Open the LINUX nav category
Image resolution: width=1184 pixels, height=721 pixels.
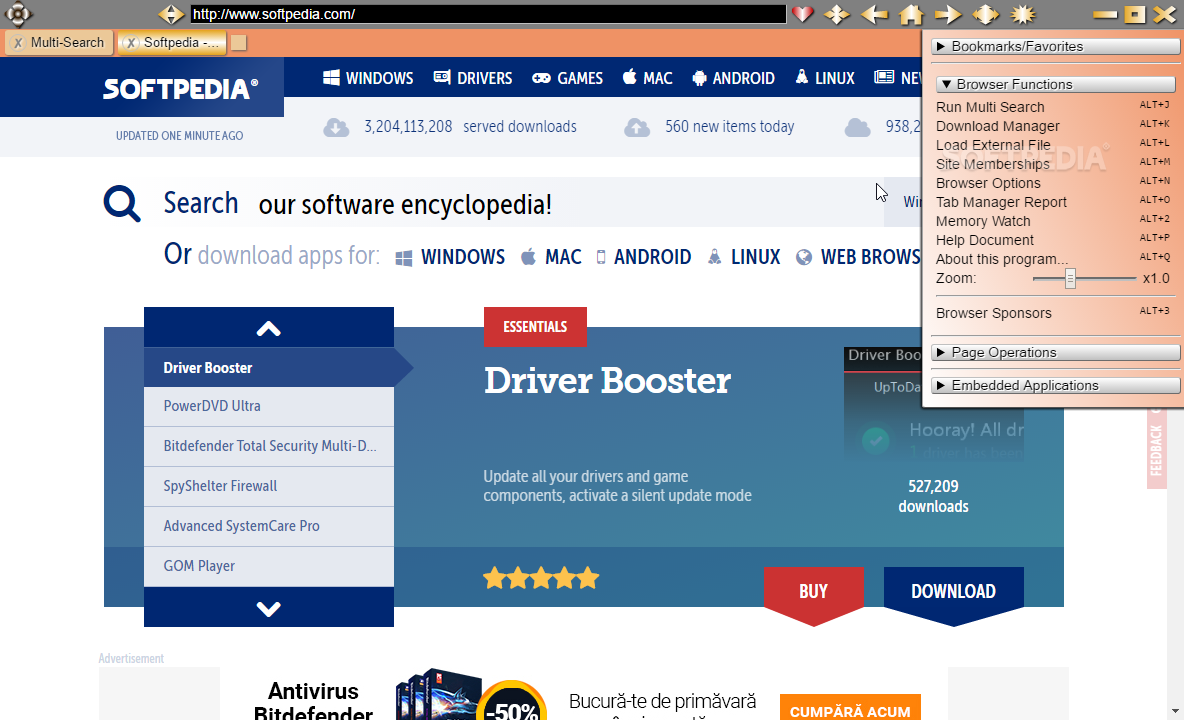pos(825,78)
